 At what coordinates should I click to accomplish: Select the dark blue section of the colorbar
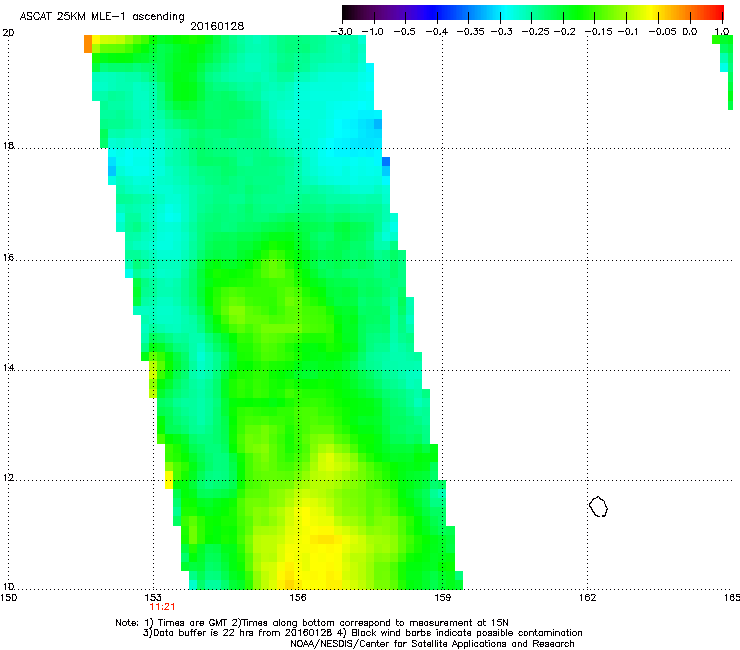(x=432, y=12)
